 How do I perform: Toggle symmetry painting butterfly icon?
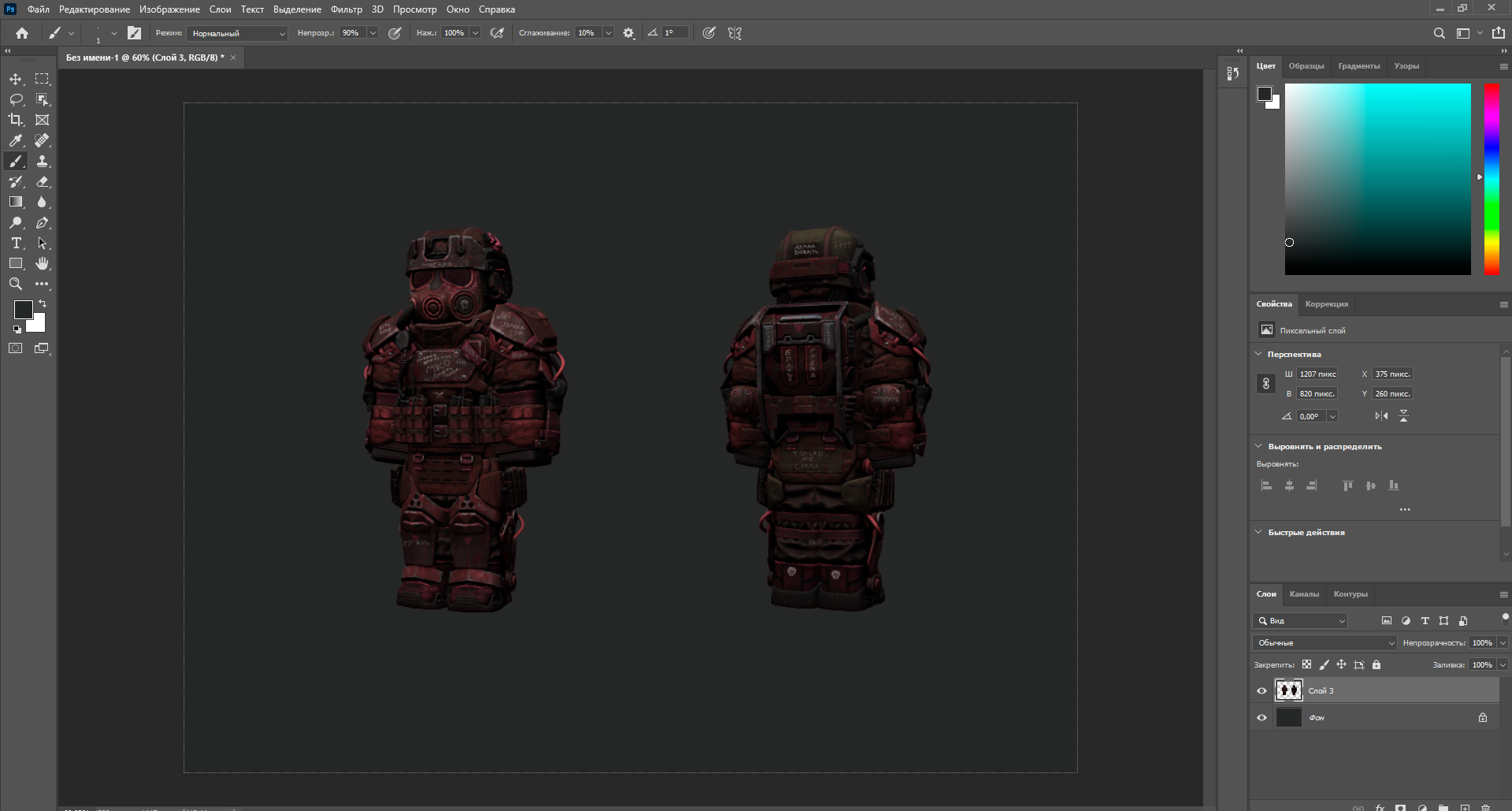pos(734,33)
